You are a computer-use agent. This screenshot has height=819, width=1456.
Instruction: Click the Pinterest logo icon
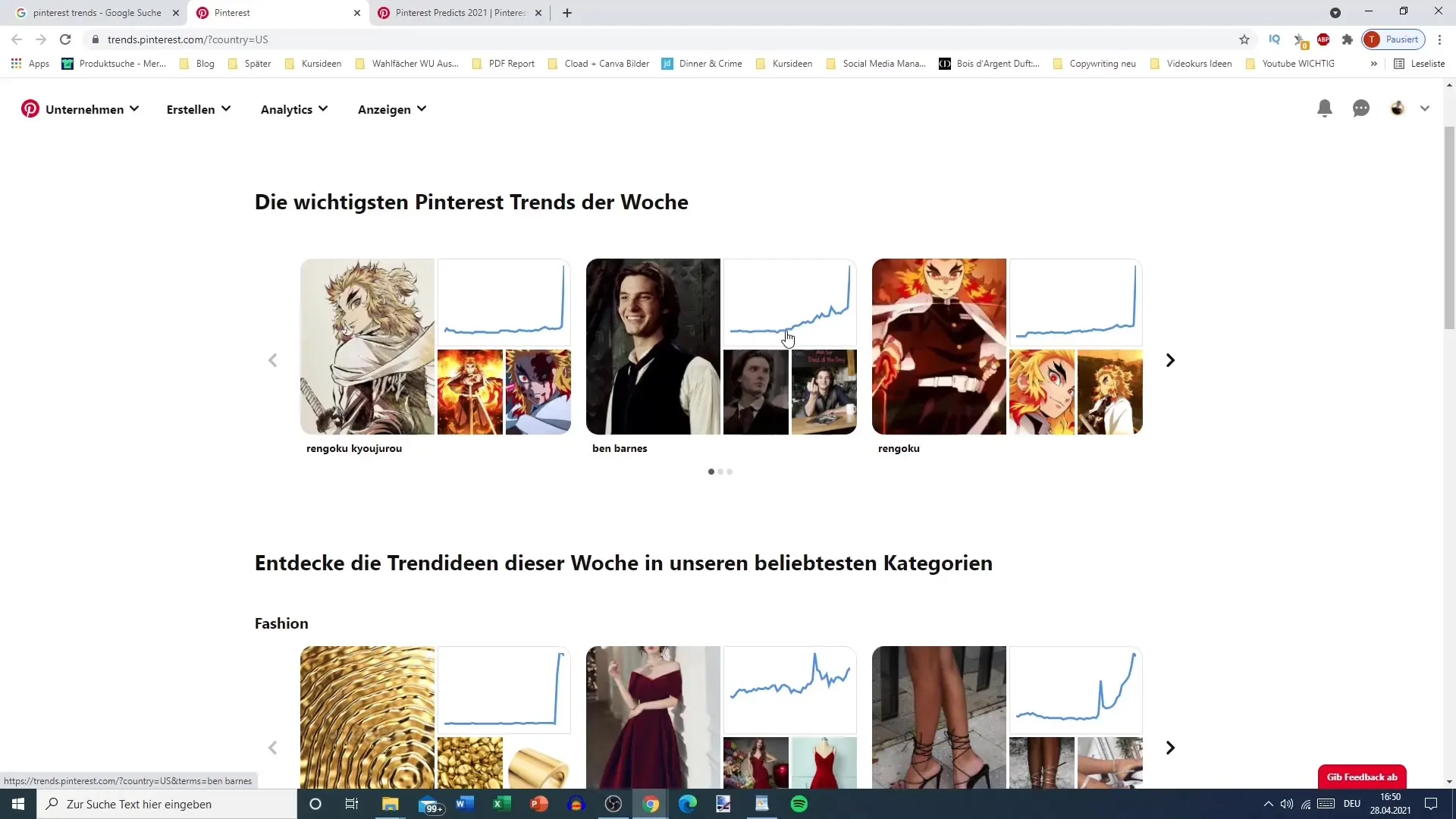[x=30, y=109]
